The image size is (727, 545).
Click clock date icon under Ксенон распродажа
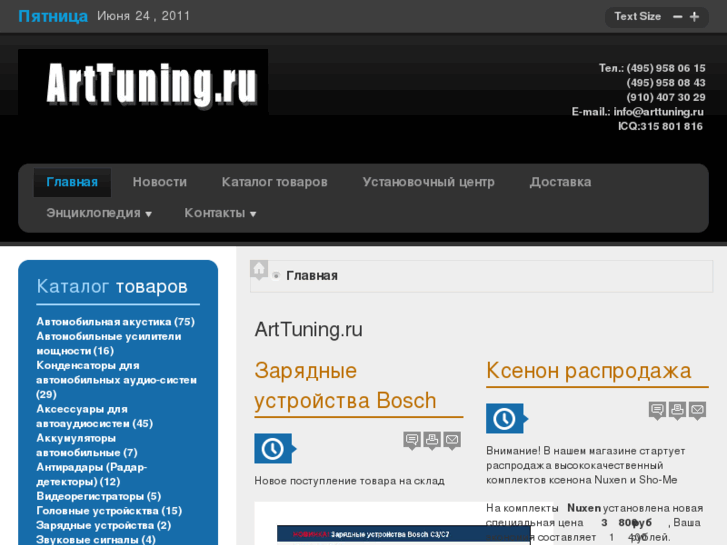507,418
